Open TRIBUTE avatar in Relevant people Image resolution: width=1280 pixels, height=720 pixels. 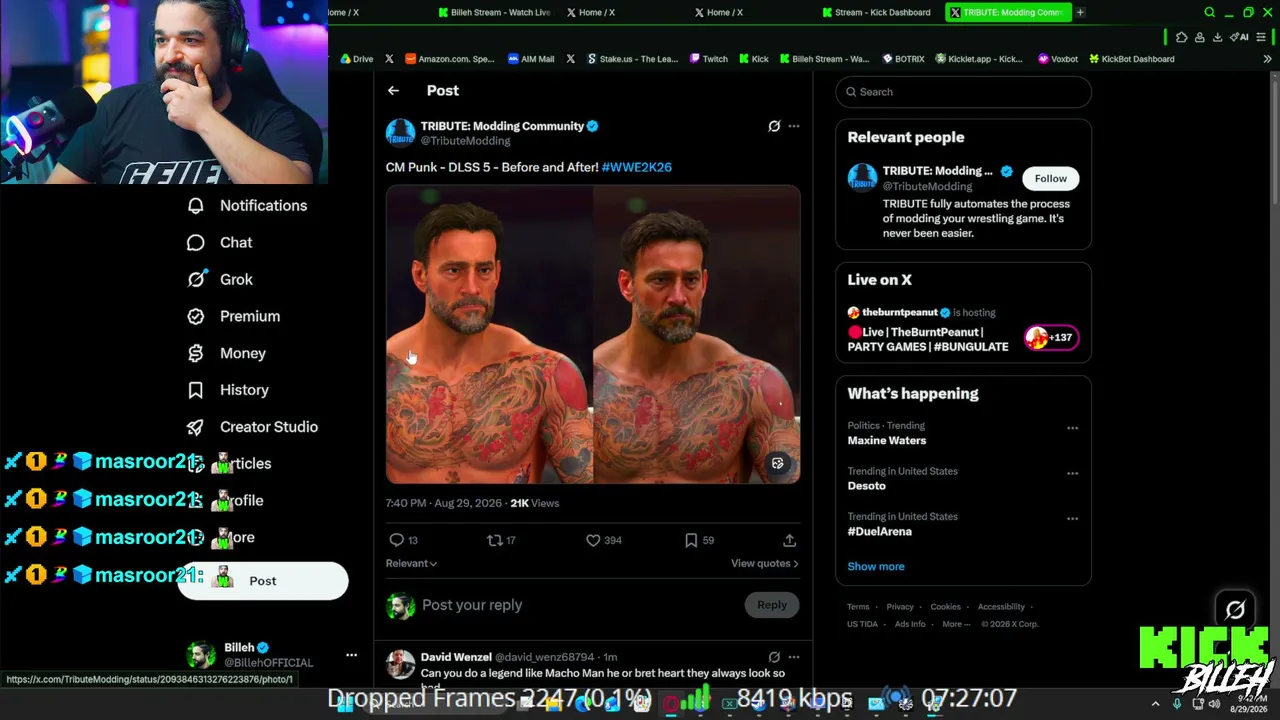862,178
